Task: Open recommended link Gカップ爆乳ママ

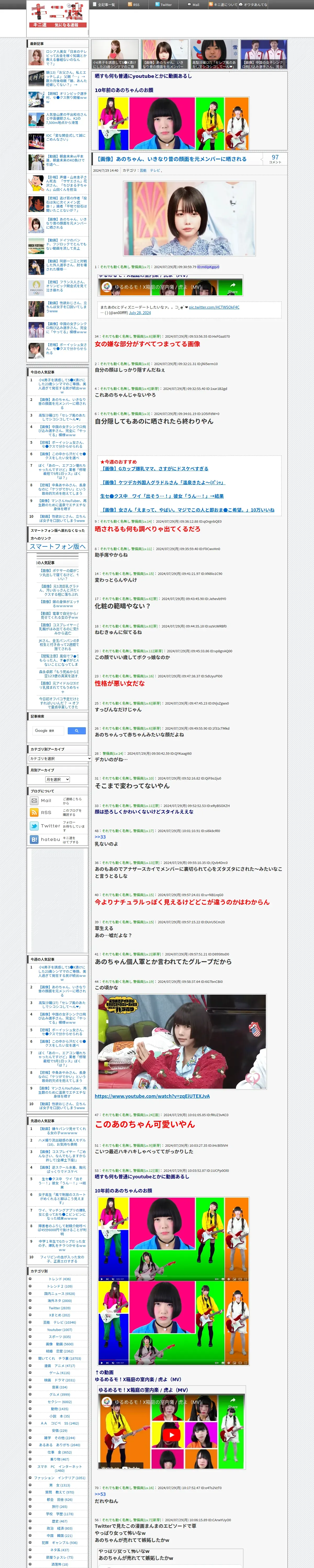Action: (x=154, y=469)
